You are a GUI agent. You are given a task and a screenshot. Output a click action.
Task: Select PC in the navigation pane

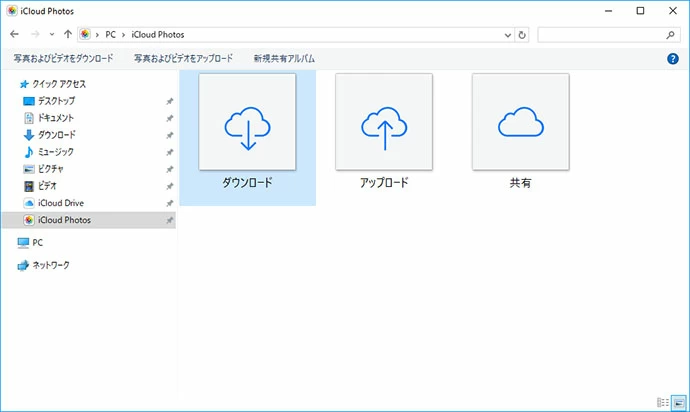point(37,242)
